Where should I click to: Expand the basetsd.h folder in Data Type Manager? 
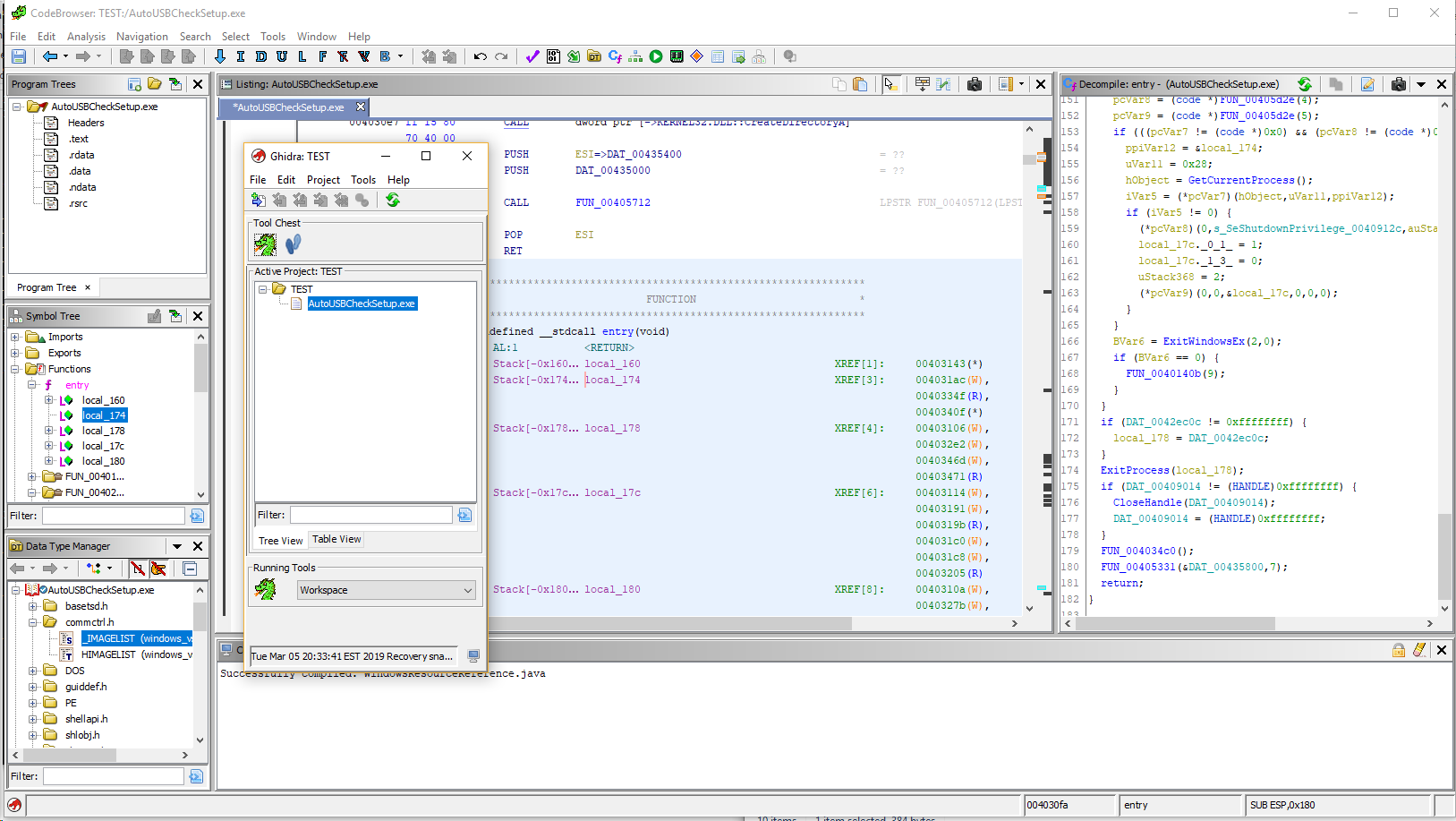coord(32,606)
